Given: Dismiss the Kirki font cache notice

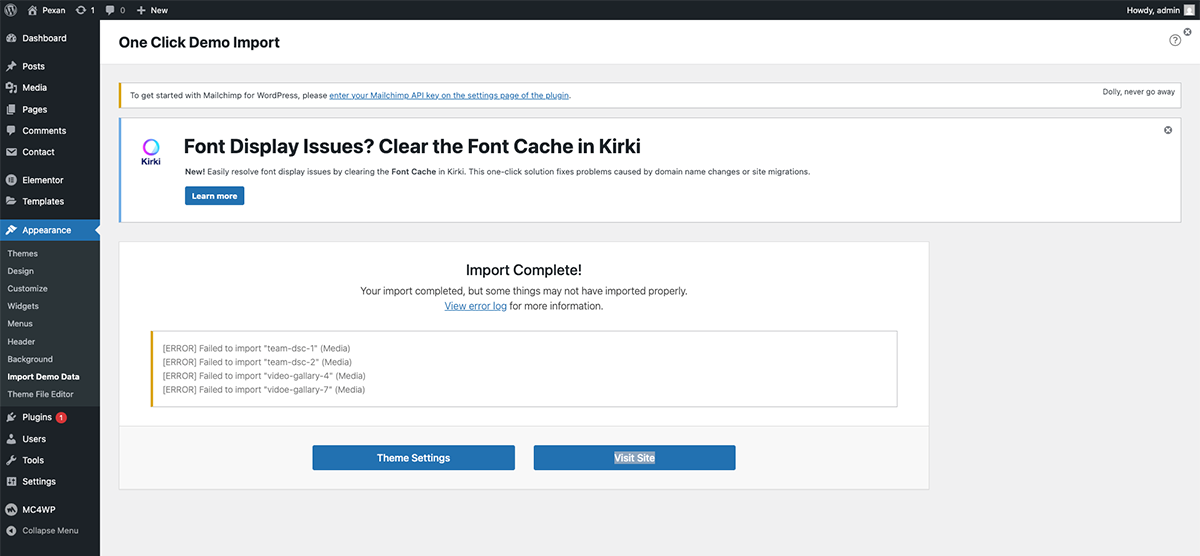Looking at the screenshot, I should click(1168, 130).
